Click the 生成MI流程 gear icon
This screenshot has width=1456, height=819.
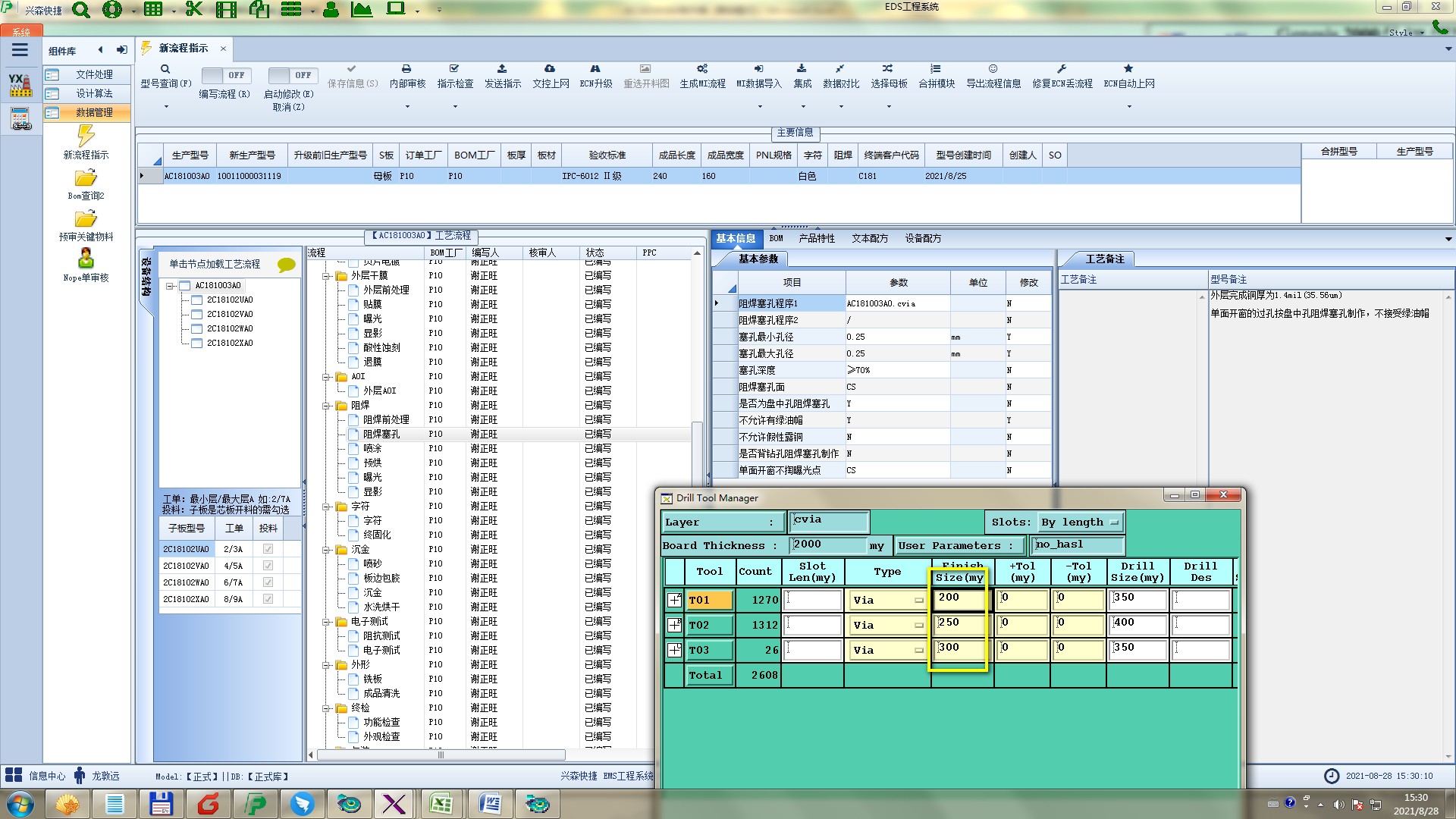tap(702, 69)
